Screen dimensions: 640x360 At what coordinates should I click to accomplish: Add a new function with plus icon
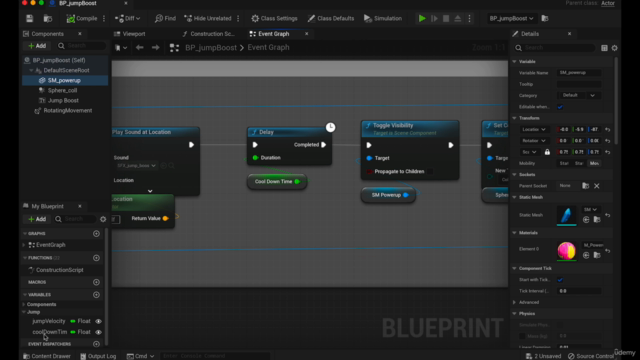[x=96, y=258]
